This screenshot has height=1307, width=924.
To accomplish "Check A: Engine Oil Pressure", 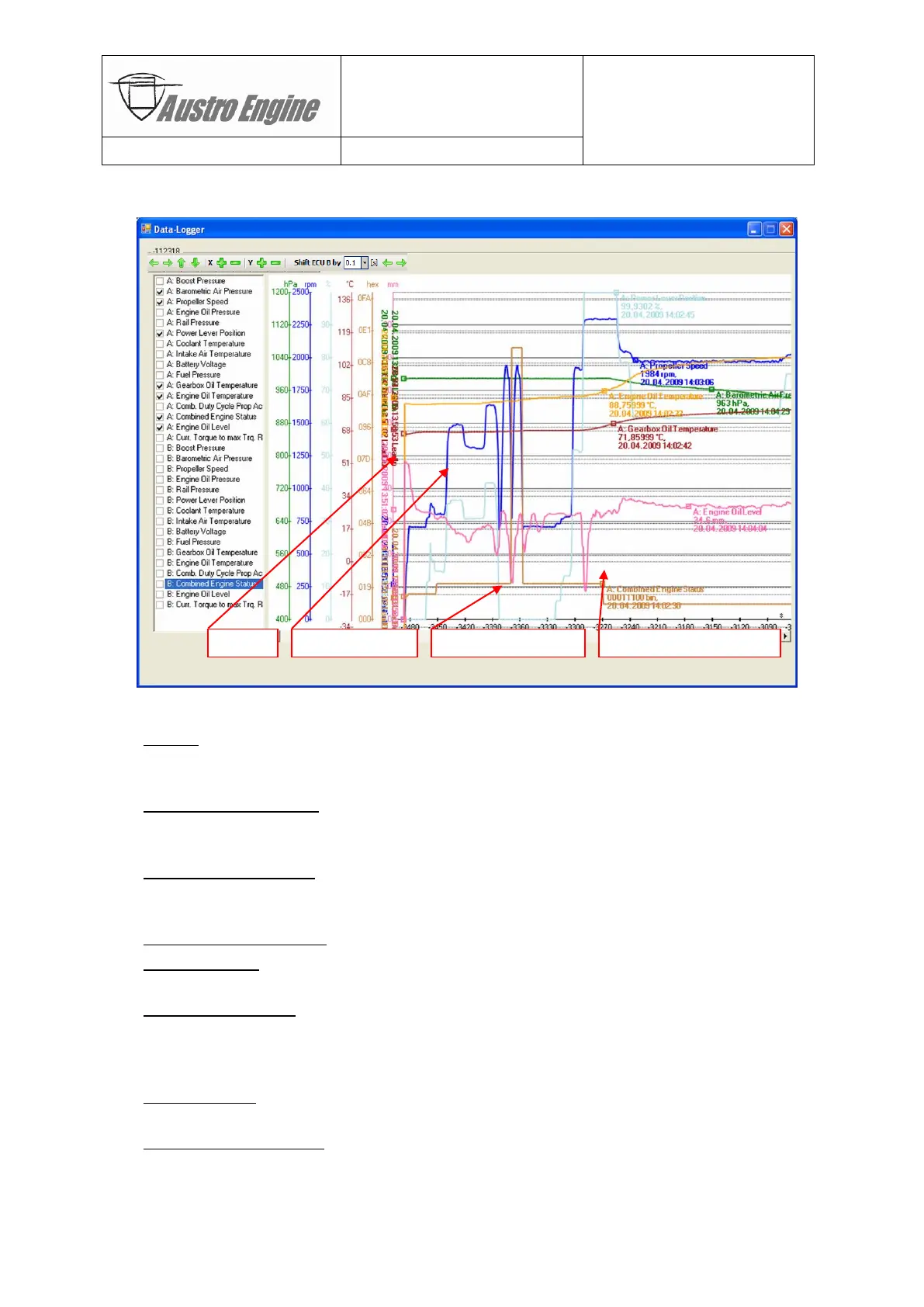I will (160, 313).
